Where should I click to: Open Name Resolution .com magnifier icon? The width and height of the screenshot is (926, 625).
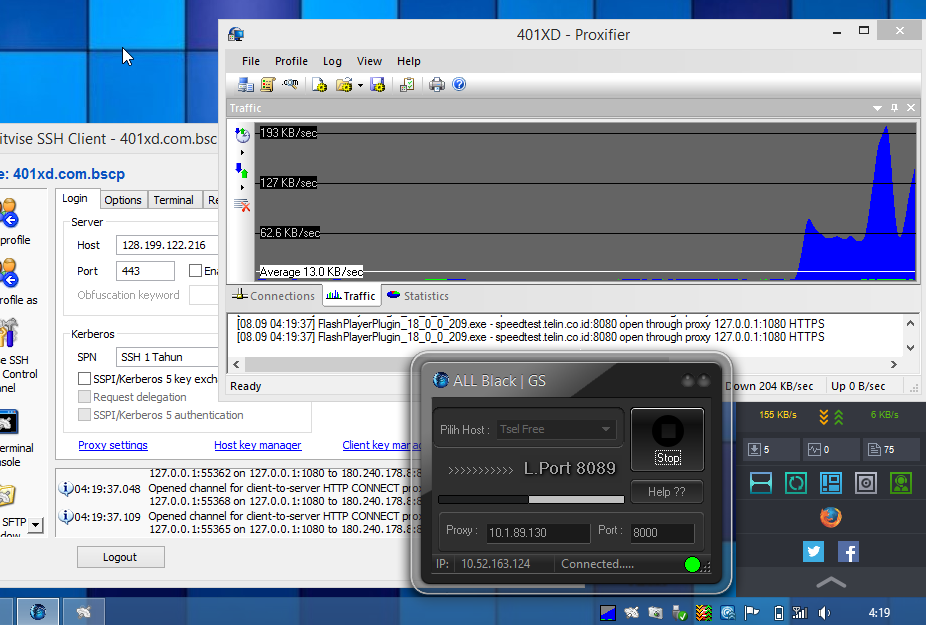point(290,84)
